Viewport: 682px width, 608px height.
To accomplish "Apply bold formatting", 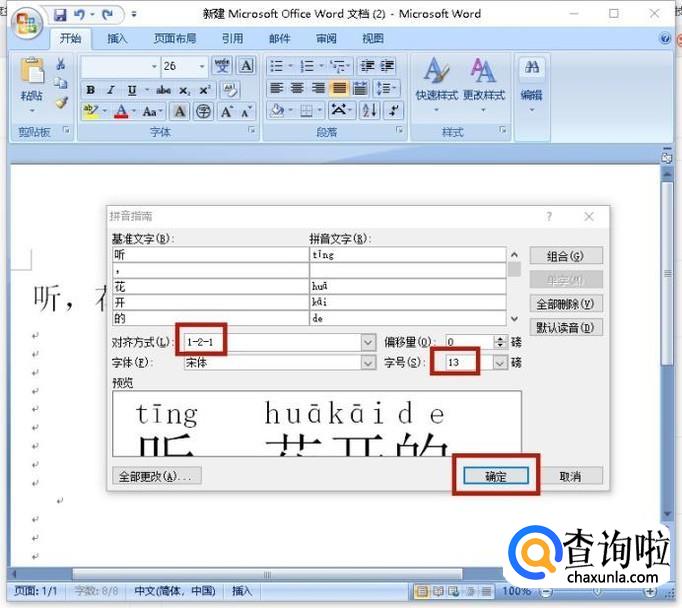I will [90, 90].
